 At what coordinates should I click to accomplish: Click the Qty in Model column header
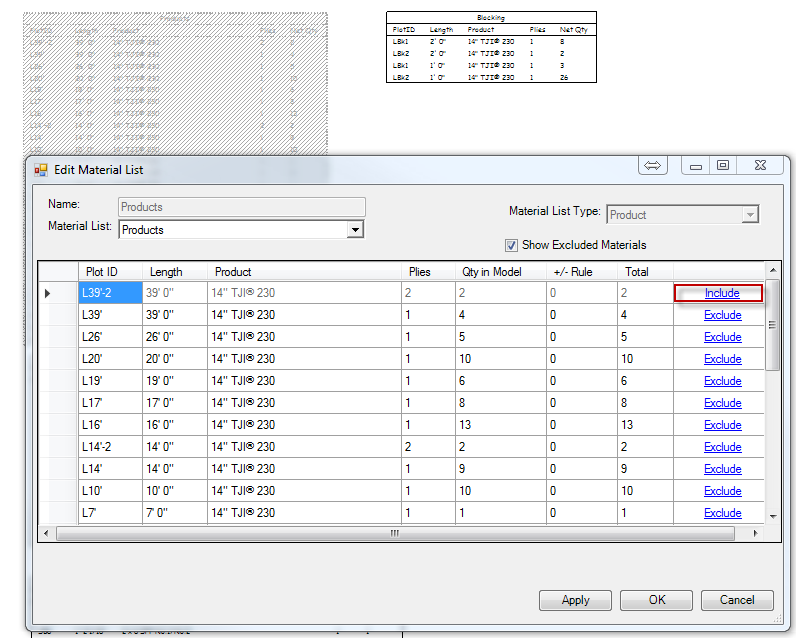(x=501, y=272)
